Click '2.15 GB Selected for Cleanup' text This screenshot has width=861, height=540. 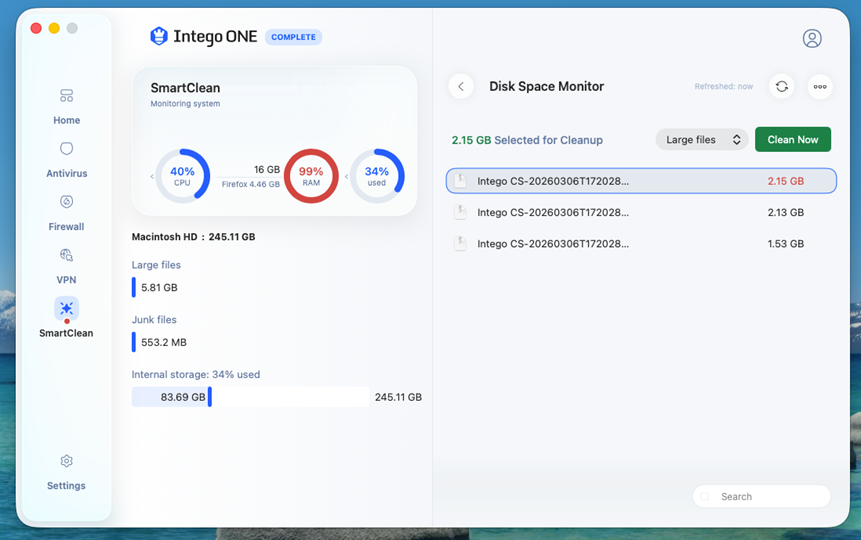527,140
